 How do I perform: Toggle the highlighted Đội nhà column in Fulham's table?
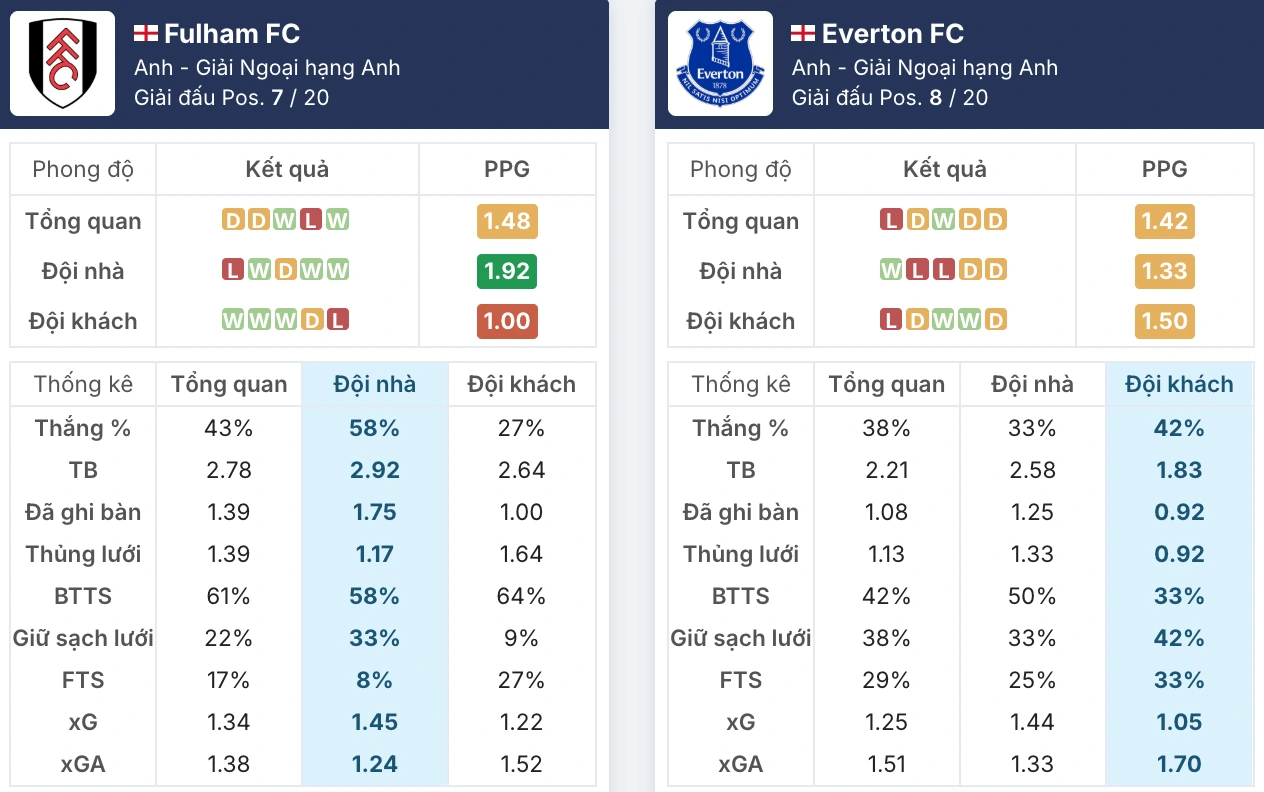click(x=375, y=384)
